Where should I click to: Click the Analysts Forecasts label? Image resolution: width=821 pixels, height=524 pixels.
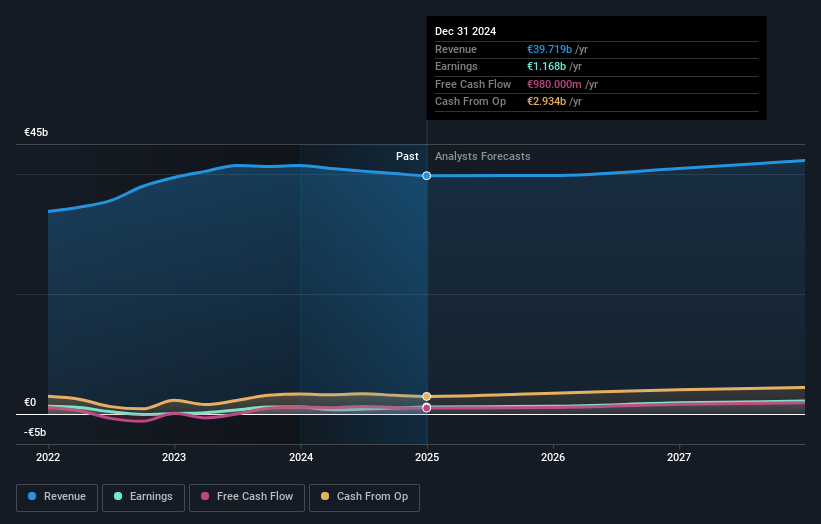pos(483,157)
